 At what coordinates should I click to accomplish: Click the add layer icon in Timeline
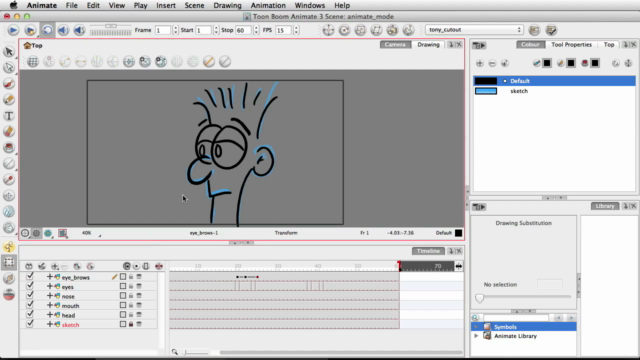pyautogui.click(x=54, y=266)
